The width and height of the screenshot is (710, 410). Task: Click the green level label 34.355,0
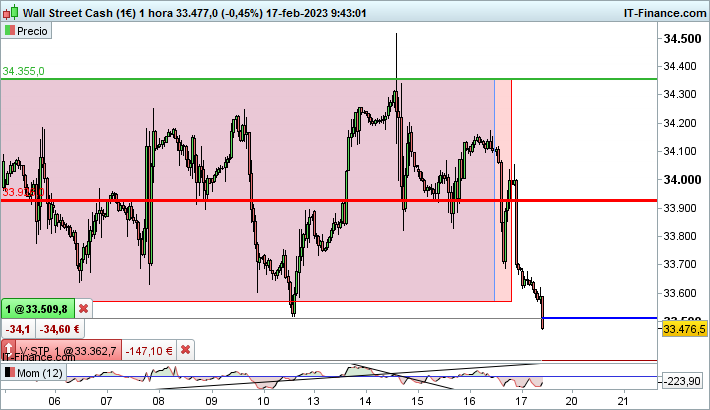point(24,71)
